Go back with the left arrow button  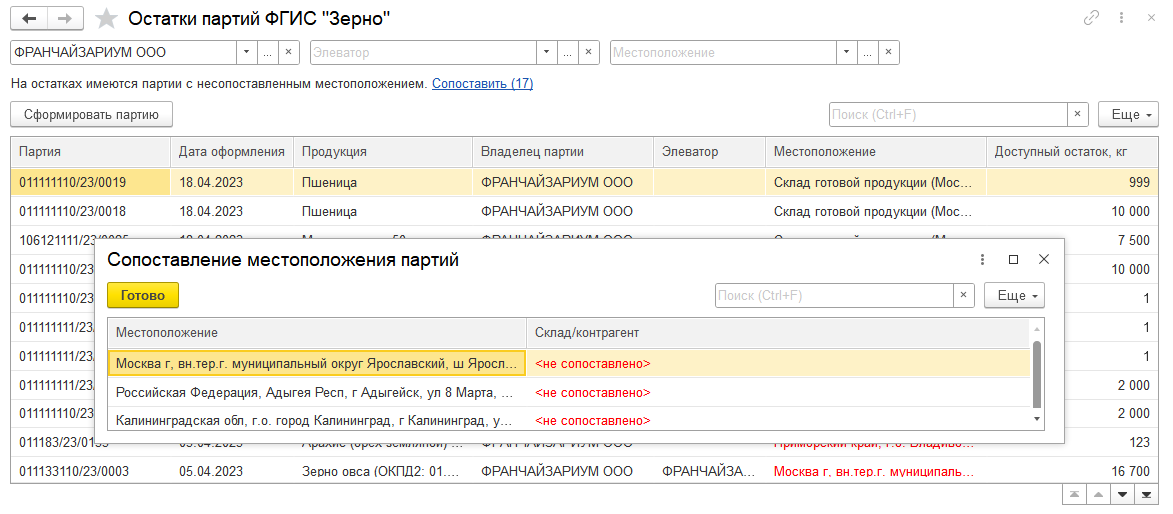coord(28,19)
